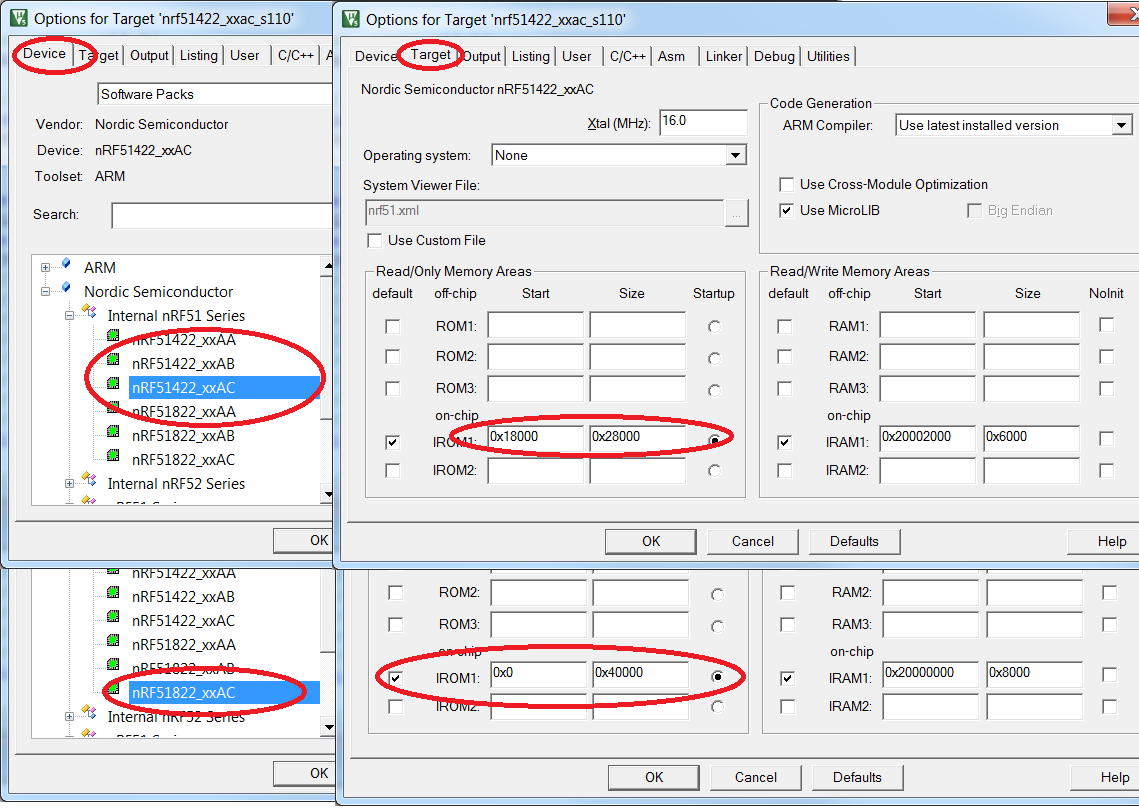Click chip icon beside nRF51822_xxAB in upper tree

pos(113,432)
